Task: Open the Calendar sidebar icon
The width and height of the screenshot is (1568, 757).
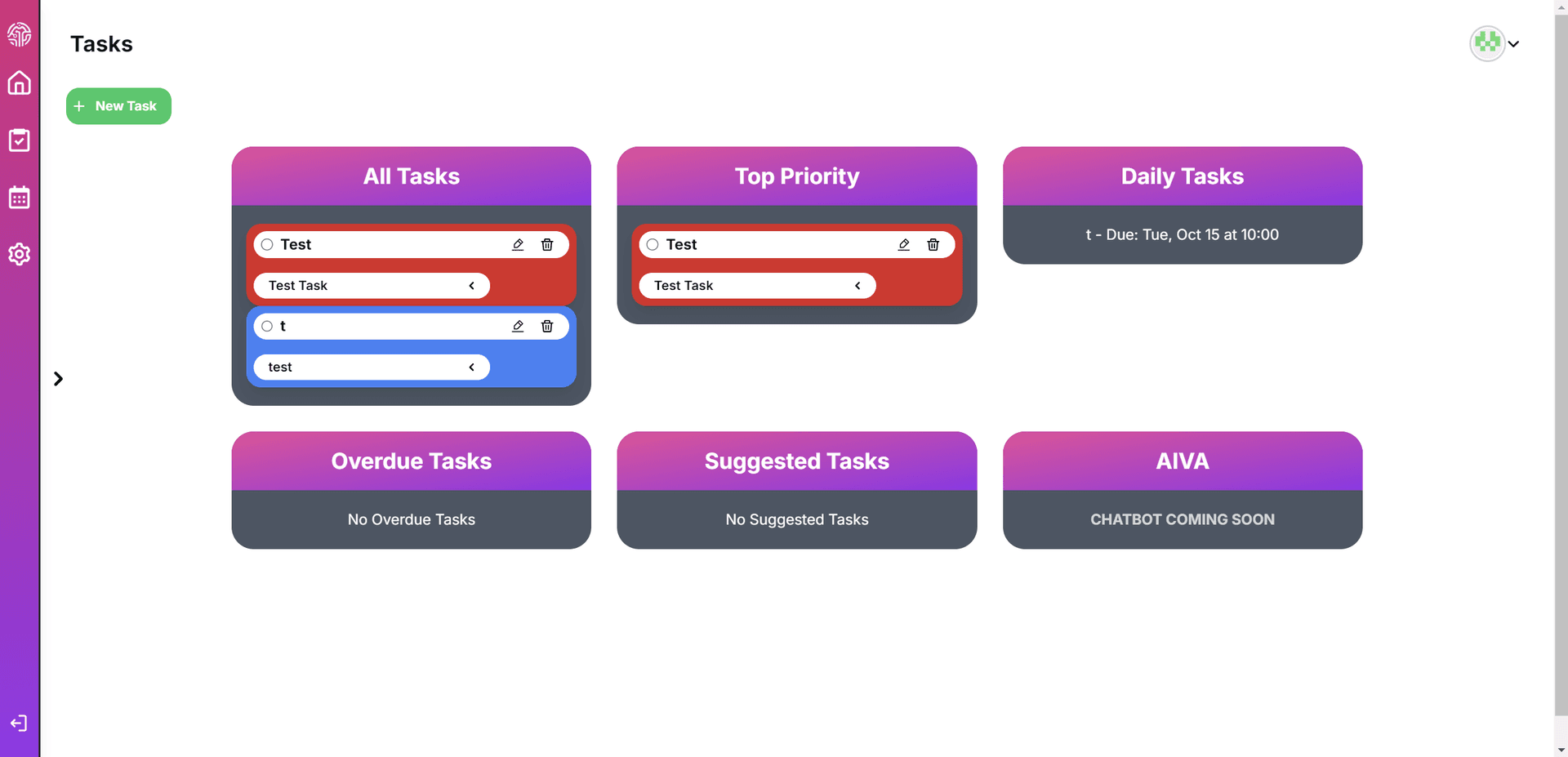Action: [19, 197]
